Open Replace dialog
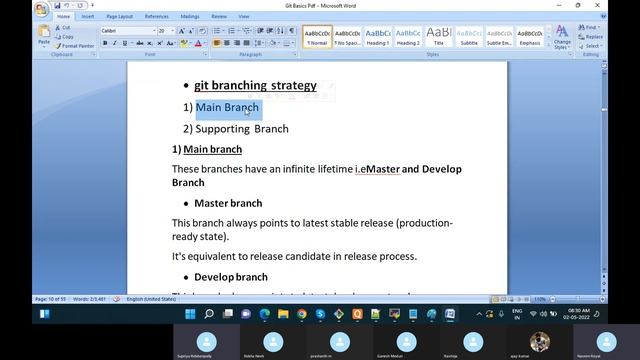Image resolution: width=640 pixels, height=360 pixels. coord(590,37)
